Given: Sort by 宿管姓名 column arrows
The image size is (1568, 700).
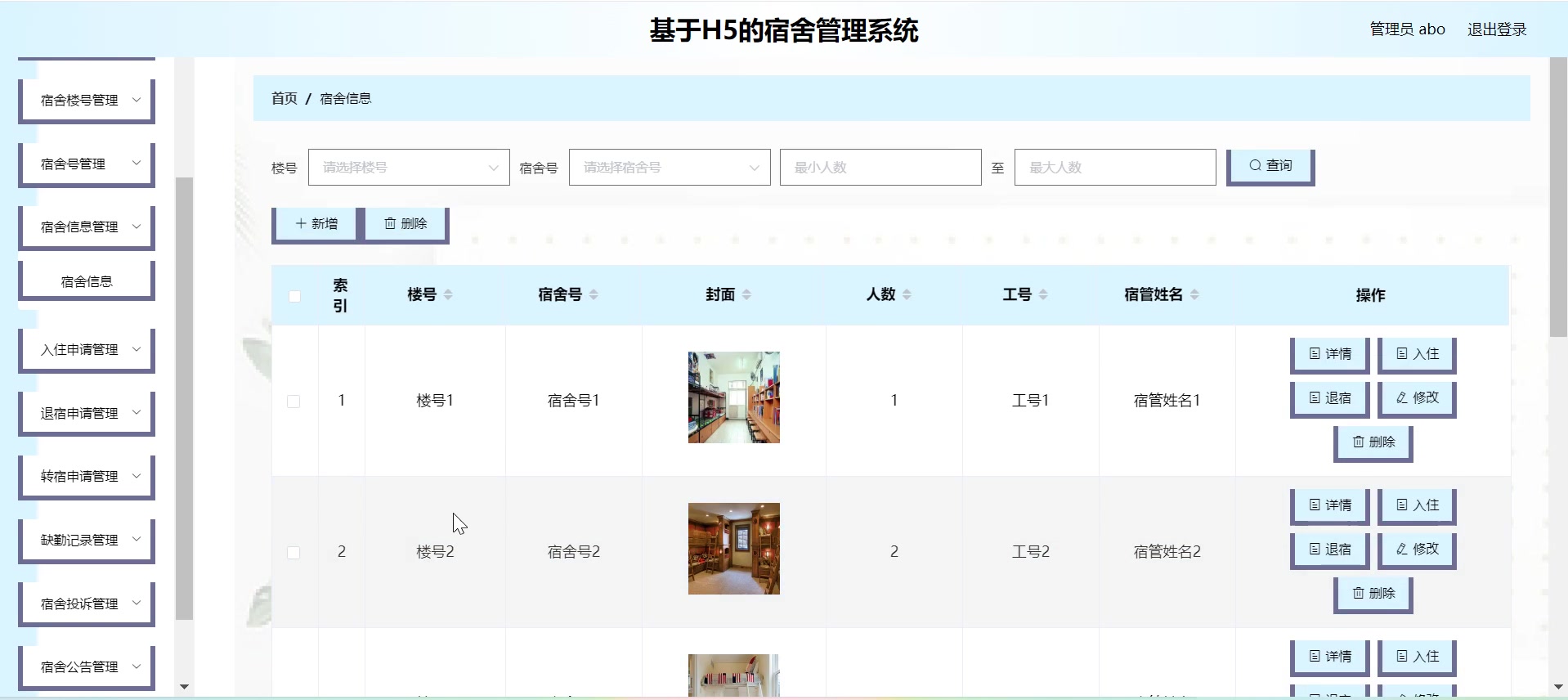Looking at the screenshot, I should pos(1194,295).
